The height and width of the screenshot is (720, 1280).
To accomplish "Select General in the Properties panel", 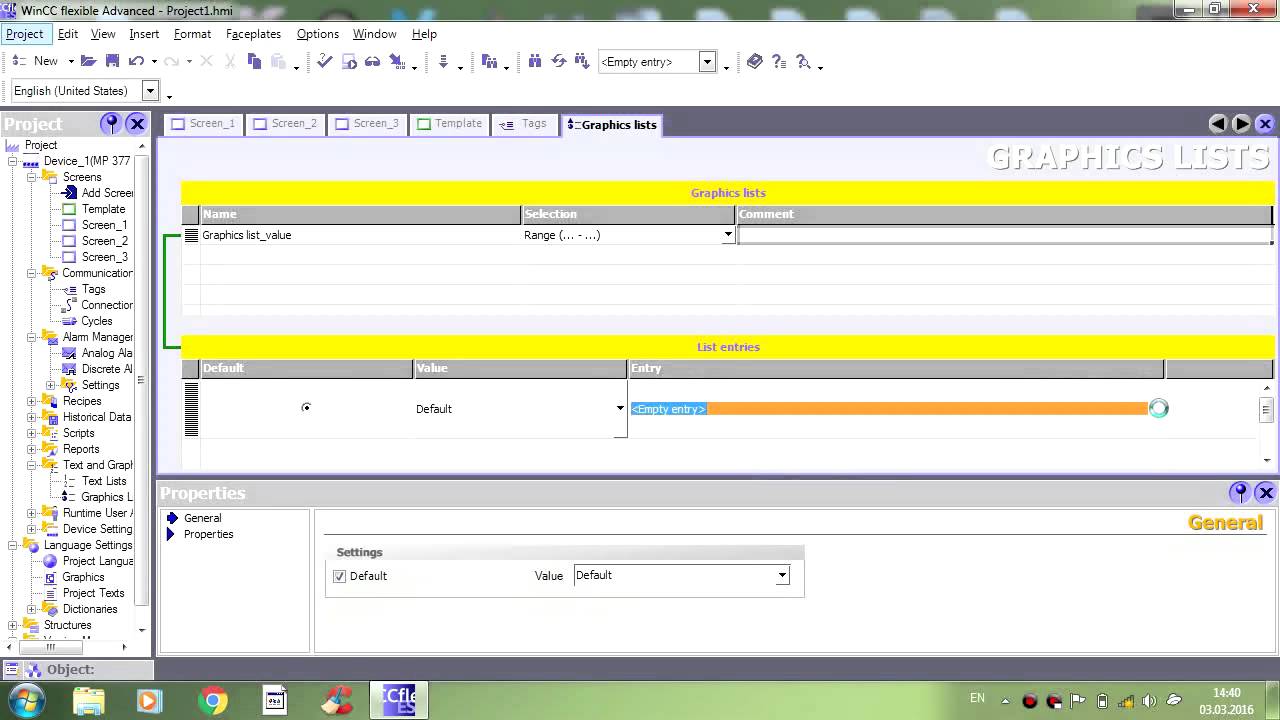I will click(202, 518).
